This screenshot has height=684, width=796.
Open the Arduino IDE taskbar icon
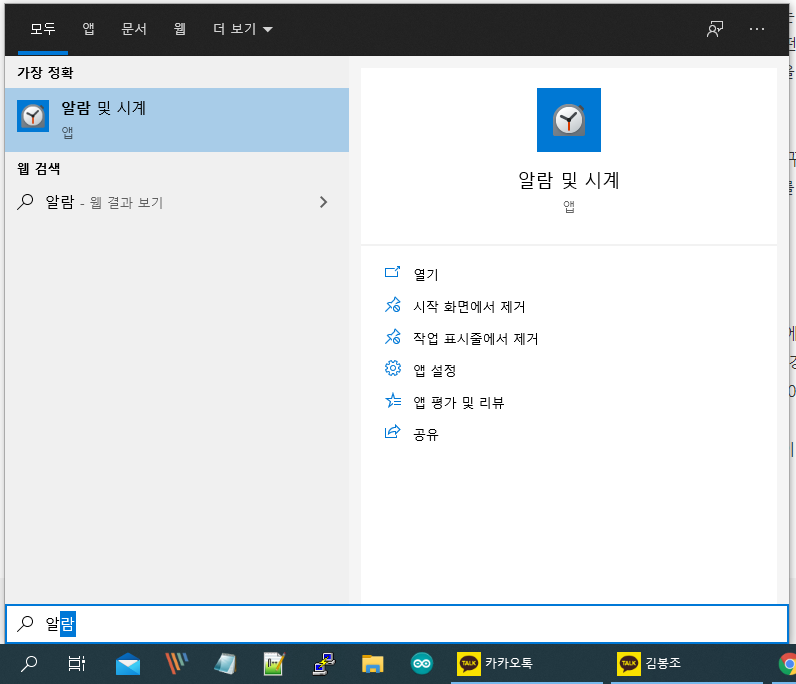(421, 663)
